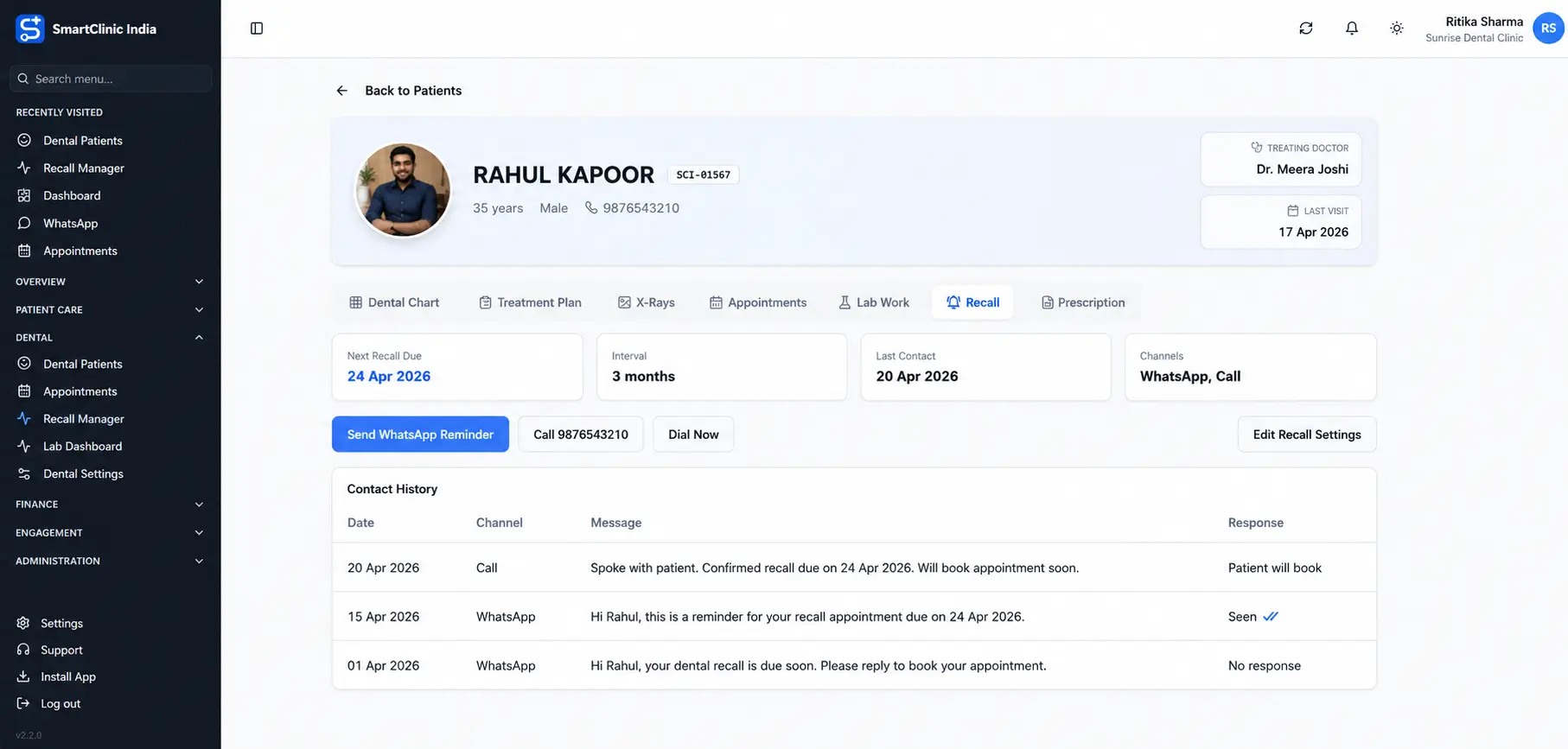This screenshot has width=1568, height=749.
Task: Click the Back to Patients link
Action: pyautogui.click(x=413, y=91)
